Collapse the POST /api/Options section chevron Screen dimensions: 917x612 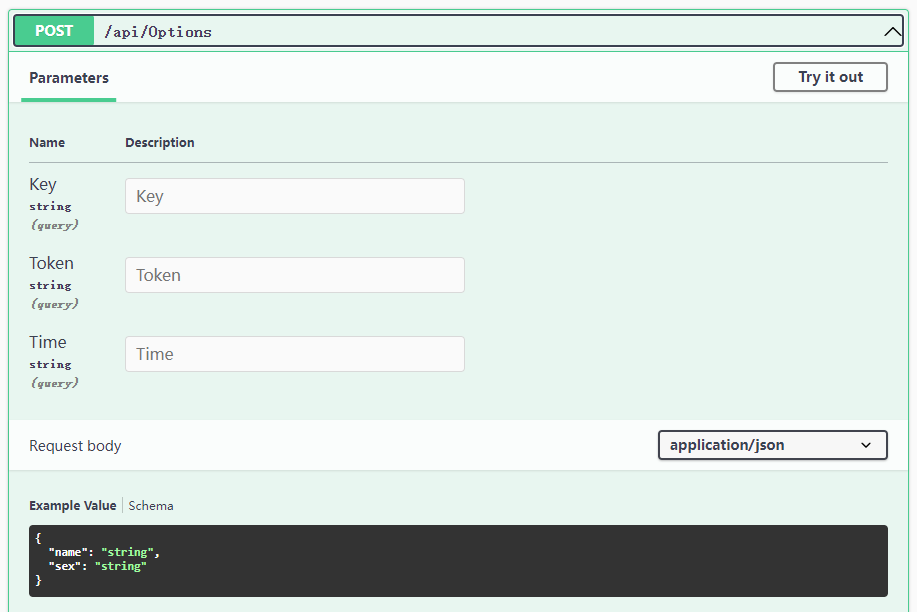[x=892, y=32]
